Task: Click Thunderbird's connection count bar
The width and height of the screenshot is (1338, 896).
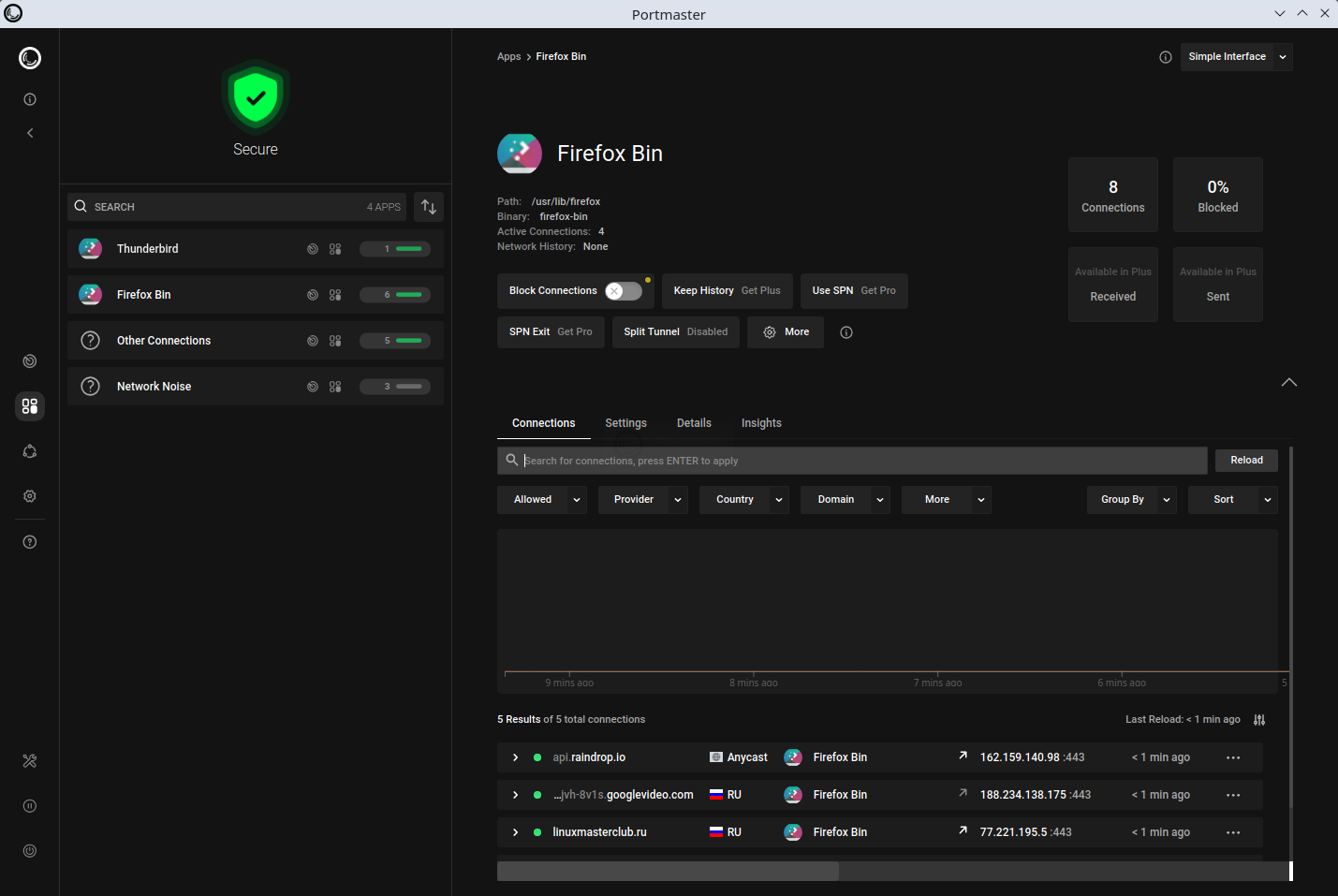Action: tap(395, 249)
